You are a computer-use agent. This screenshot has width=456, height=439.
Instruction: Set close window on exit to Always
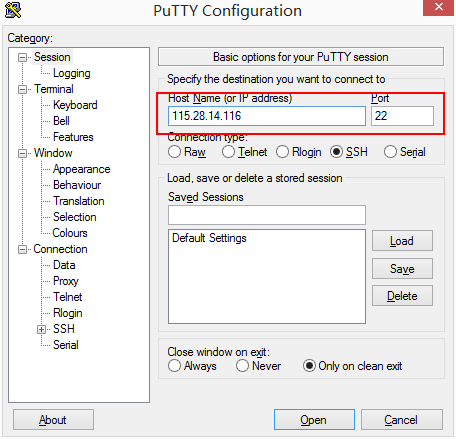[174, 366]
